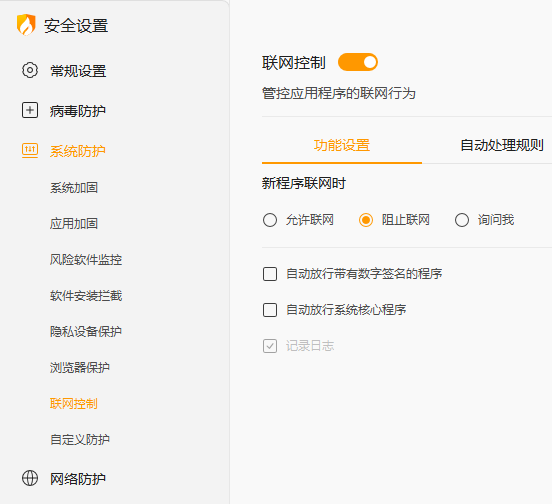Screen dimensions: 552x504
Task: Check 自动放行系统核心程序
Action: [270, 310]
